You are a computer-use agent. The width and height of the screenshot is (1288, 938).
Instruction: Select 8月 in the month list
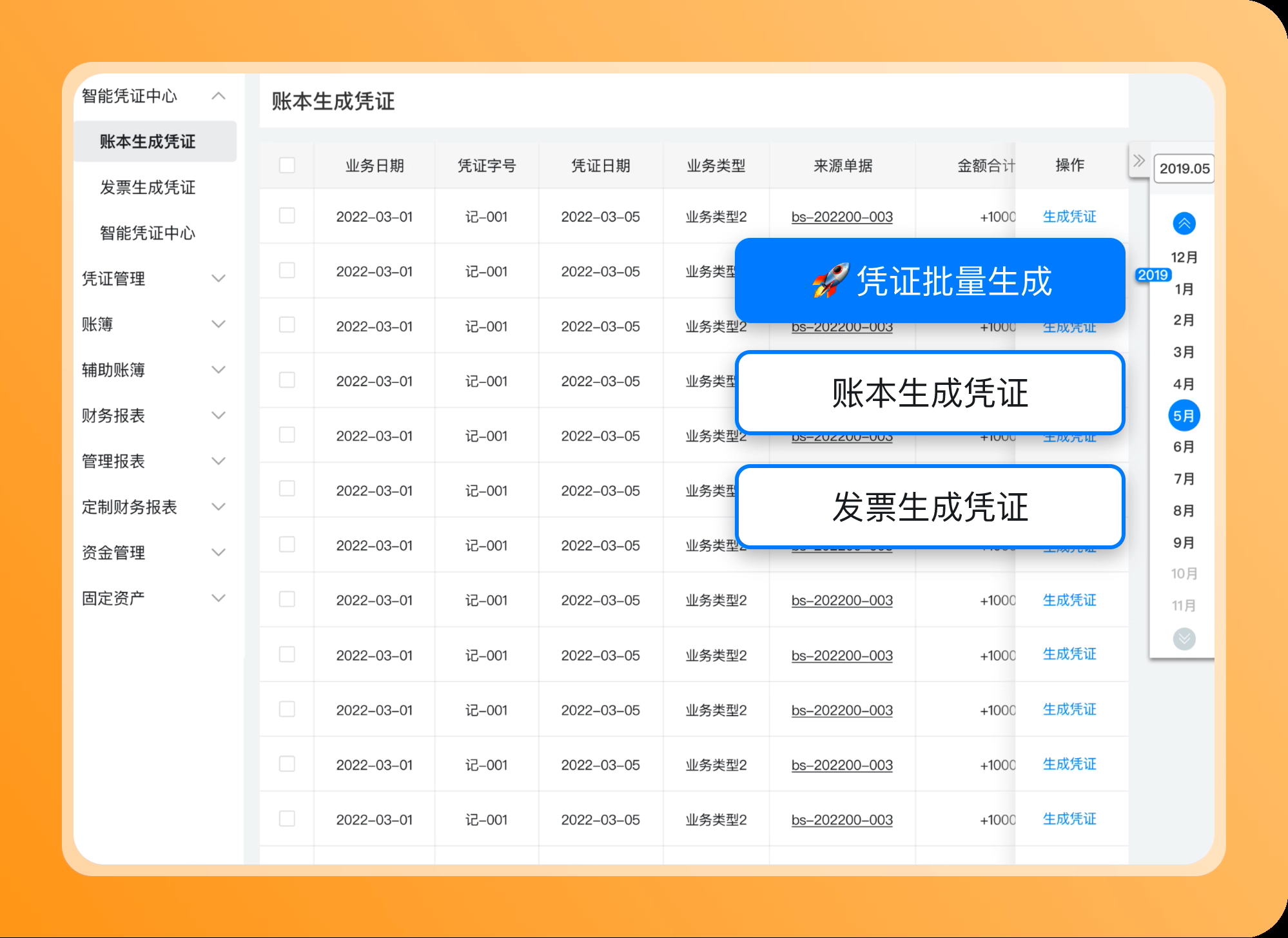[1184, 511]
